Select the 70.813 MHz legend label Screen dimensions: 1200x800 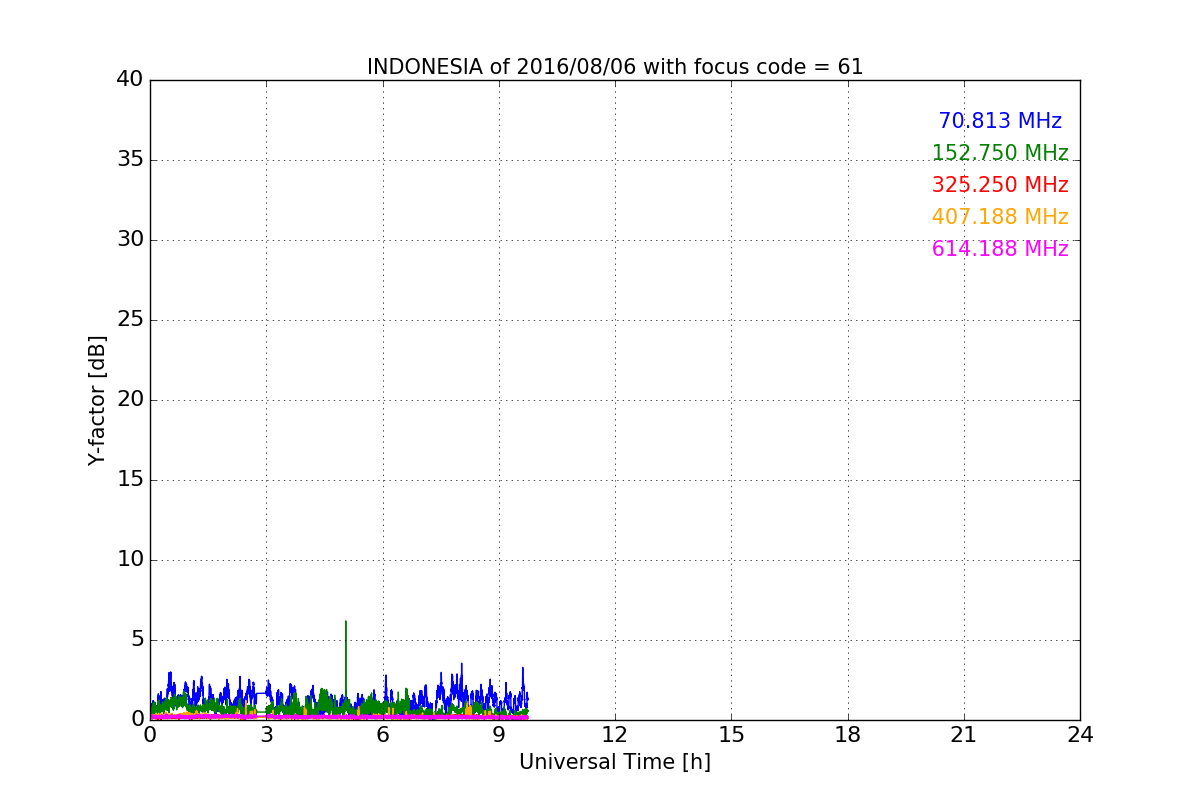point(1000,121)
